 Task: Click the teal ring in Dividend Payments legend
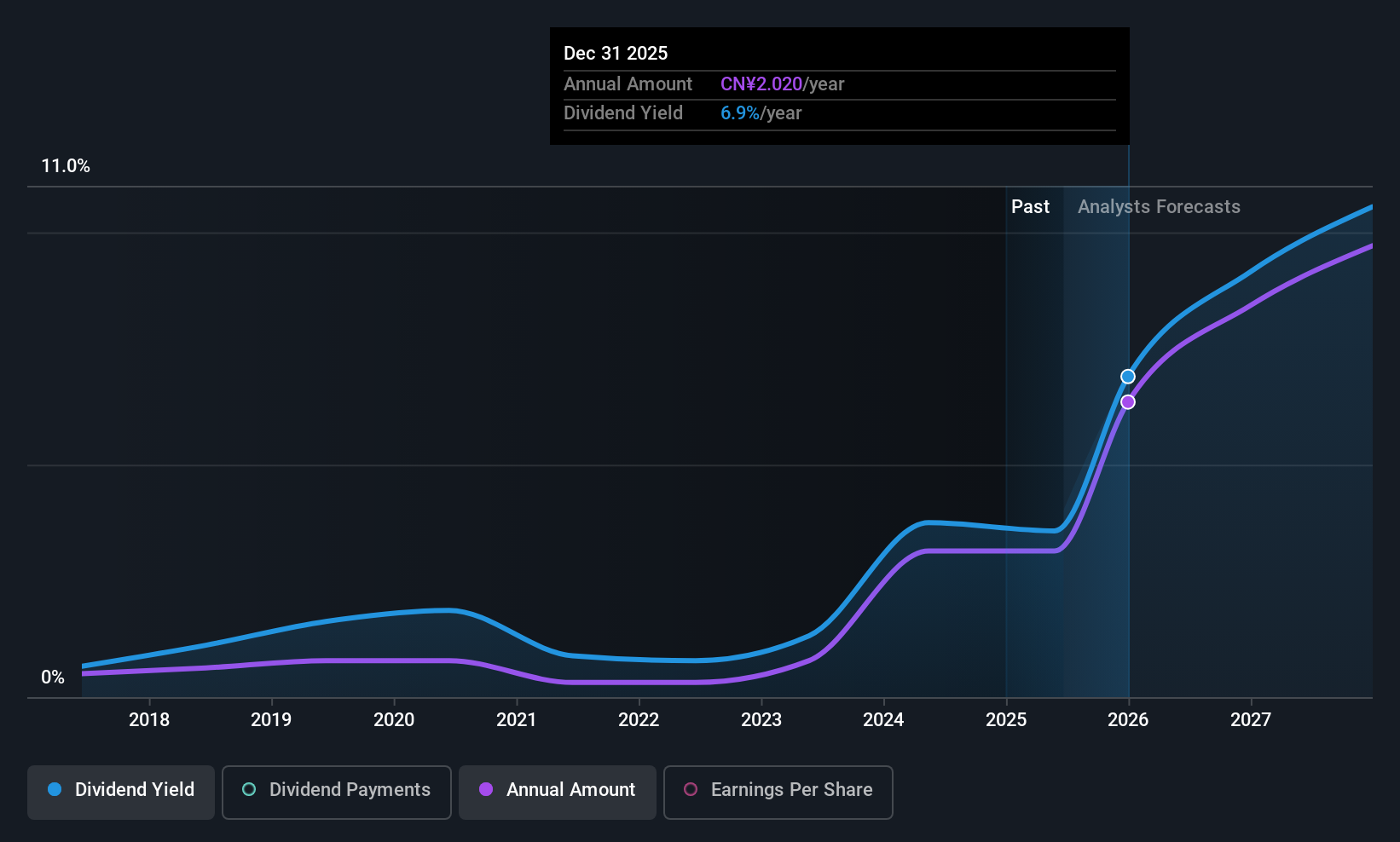[249, 790]
